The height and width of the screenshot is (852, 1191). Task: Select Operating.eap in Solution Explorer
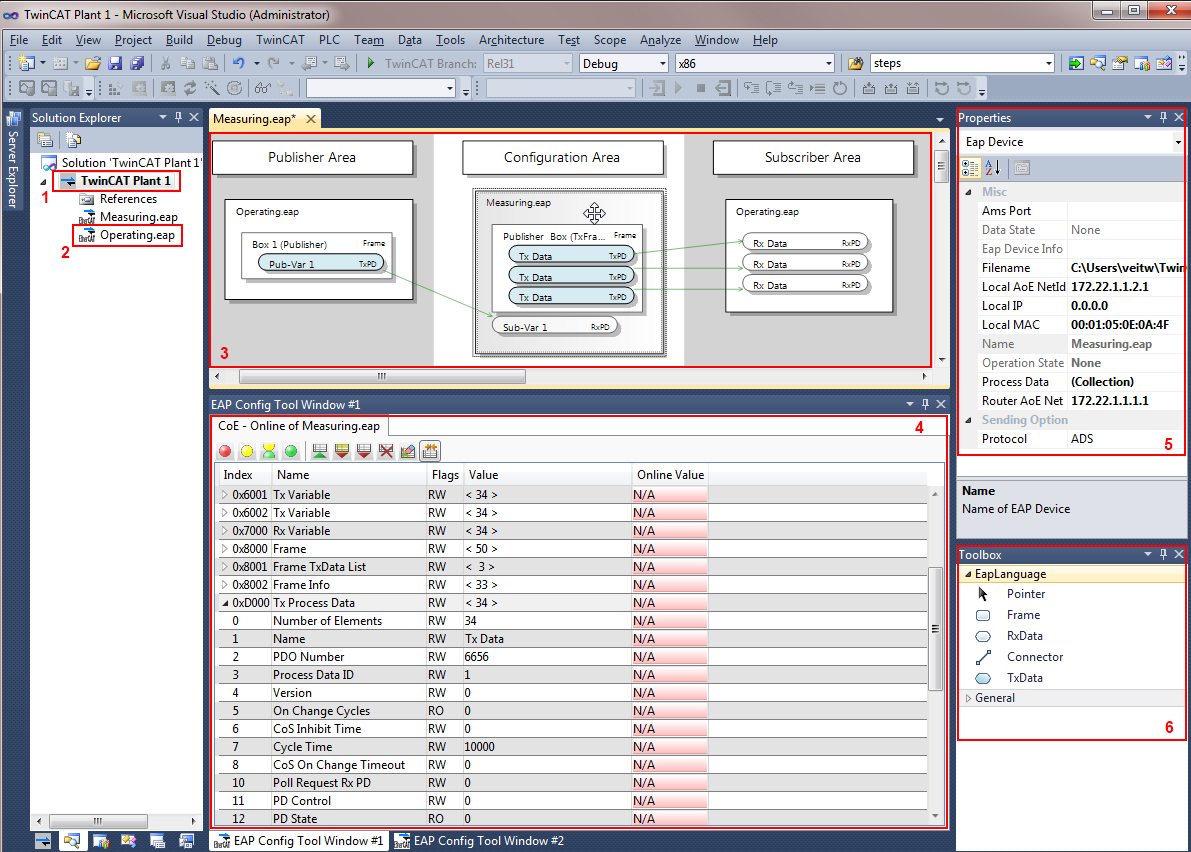click(x=137, y=235)
